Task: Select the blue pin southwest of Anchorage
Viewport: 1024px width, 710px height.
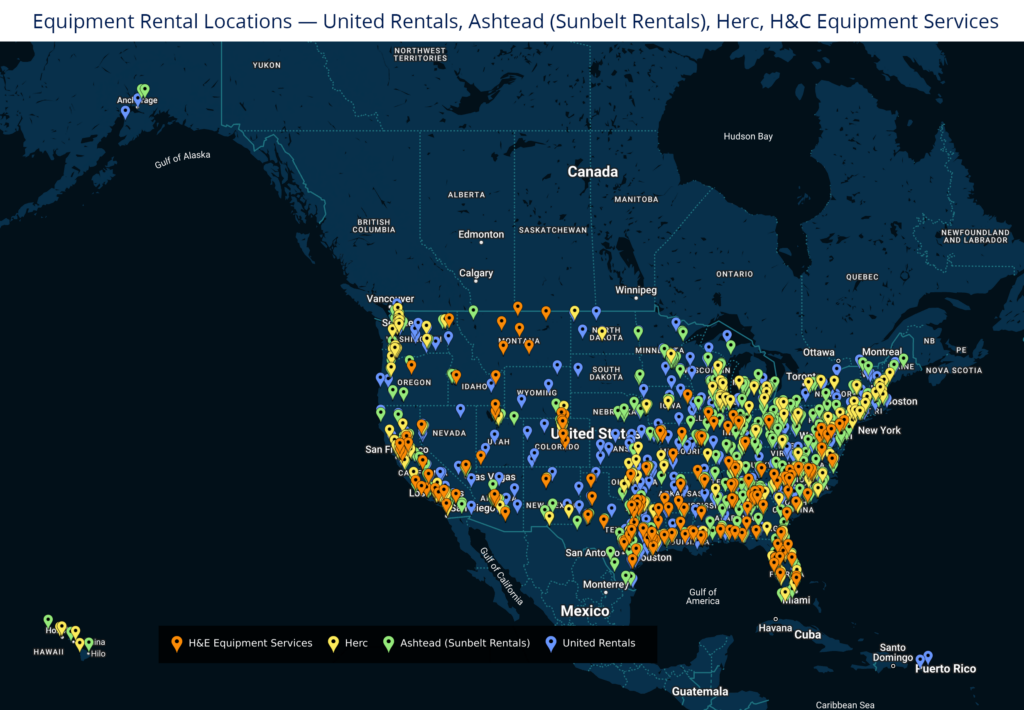Action: (125, 112)
